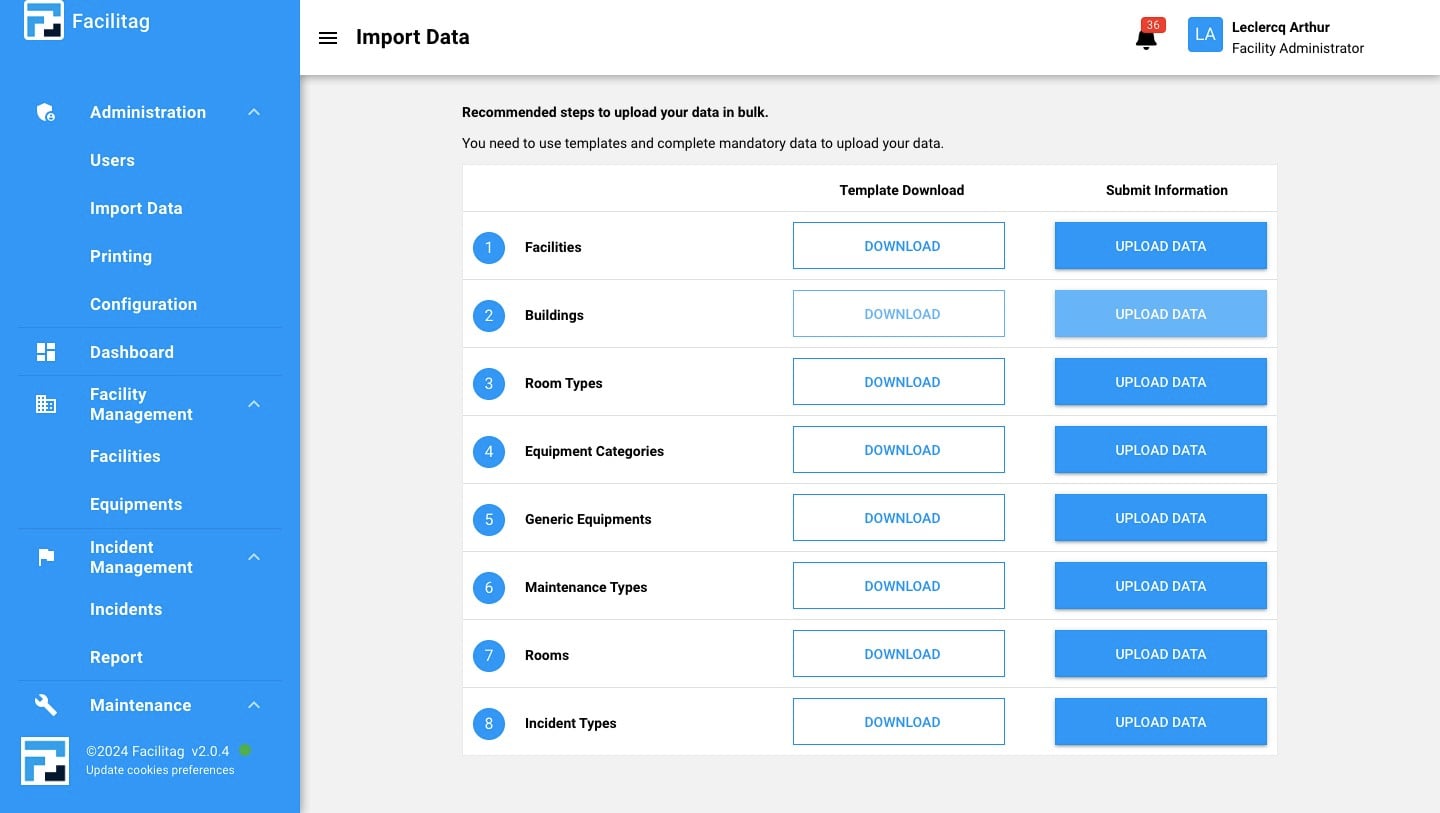Click the Dashboard grid icon
Image resolution: width=1440 pixels, height=813 pixels.
(x=45, y=351)
